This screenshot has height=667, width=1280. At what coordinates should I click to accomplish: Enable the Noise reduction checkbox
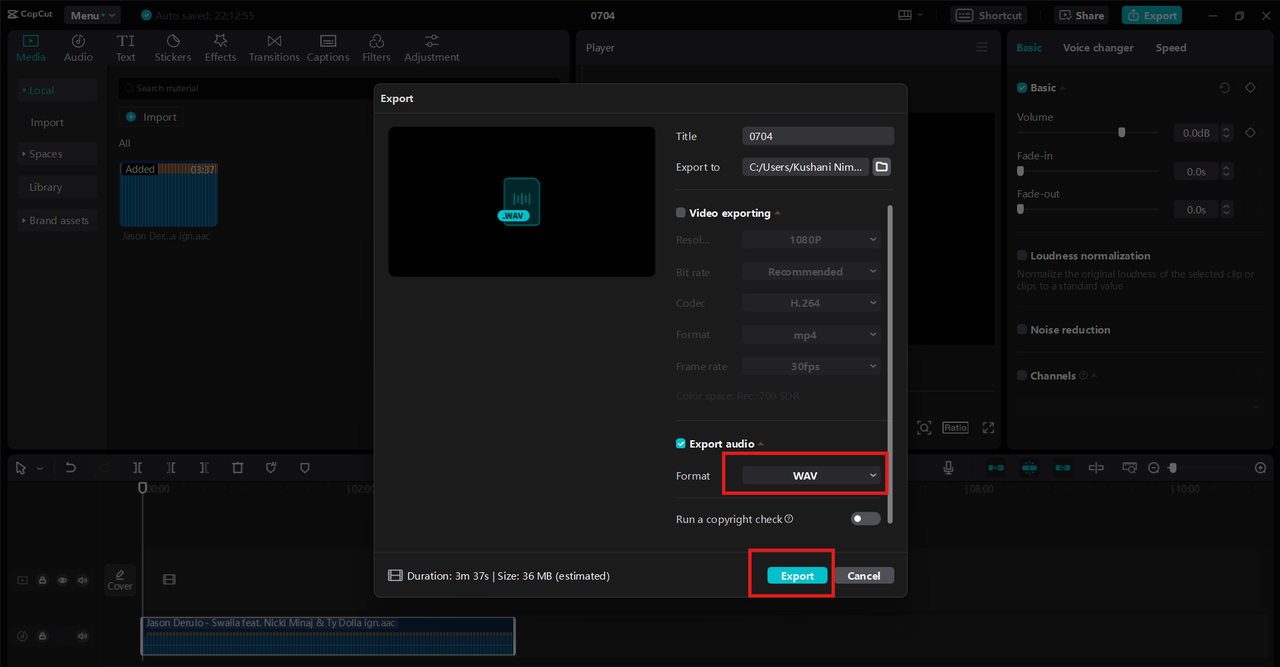pos(1022,330)
